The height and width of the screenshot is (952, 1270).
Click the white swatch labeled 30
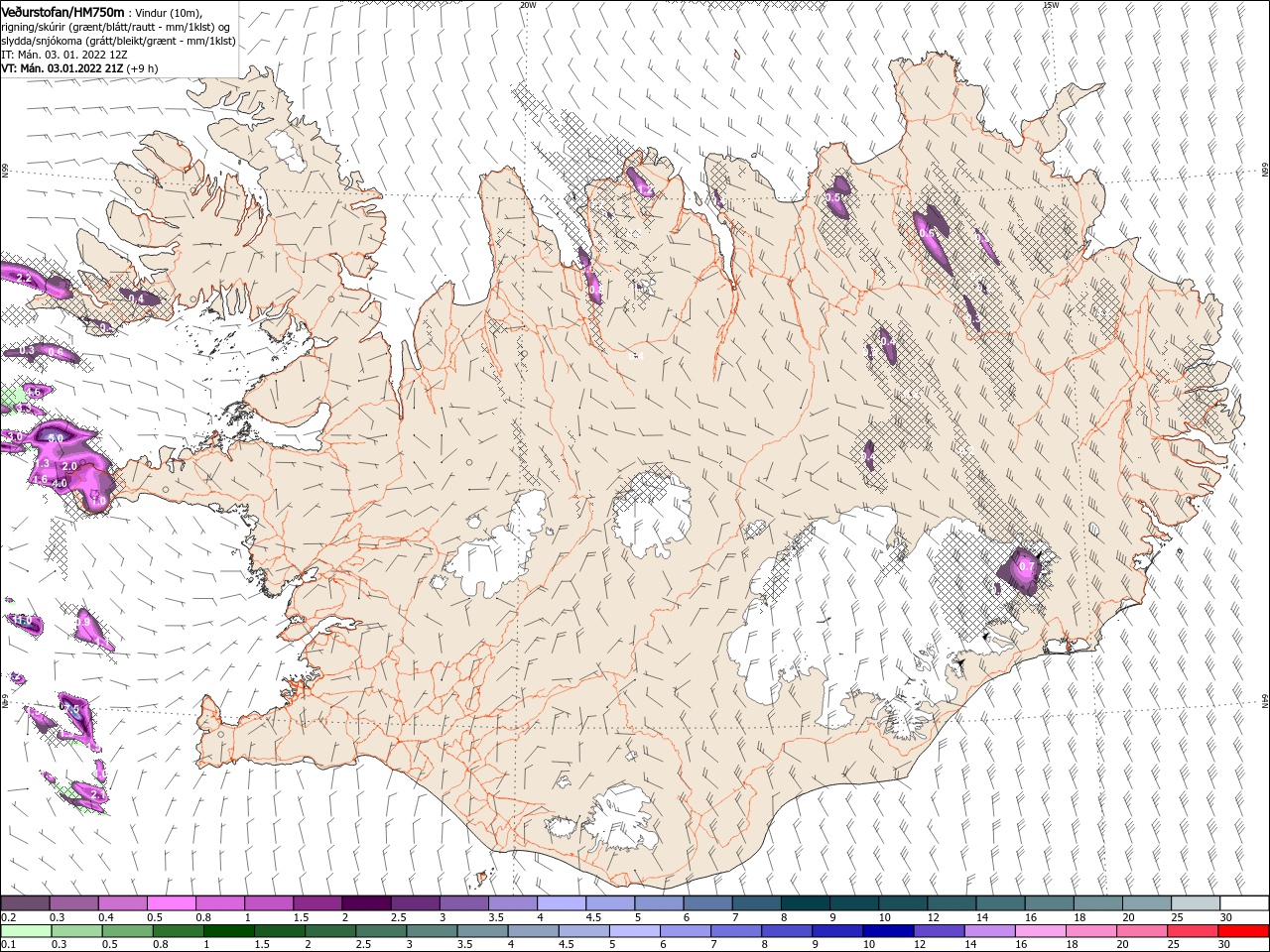tap(1244, 903)
